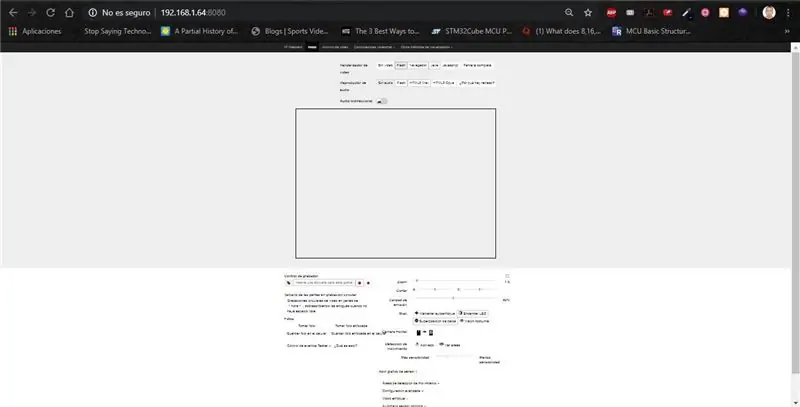Toggle the 'Audio bidireccional' switch
The image size is (800, 407).
[382, 101]
